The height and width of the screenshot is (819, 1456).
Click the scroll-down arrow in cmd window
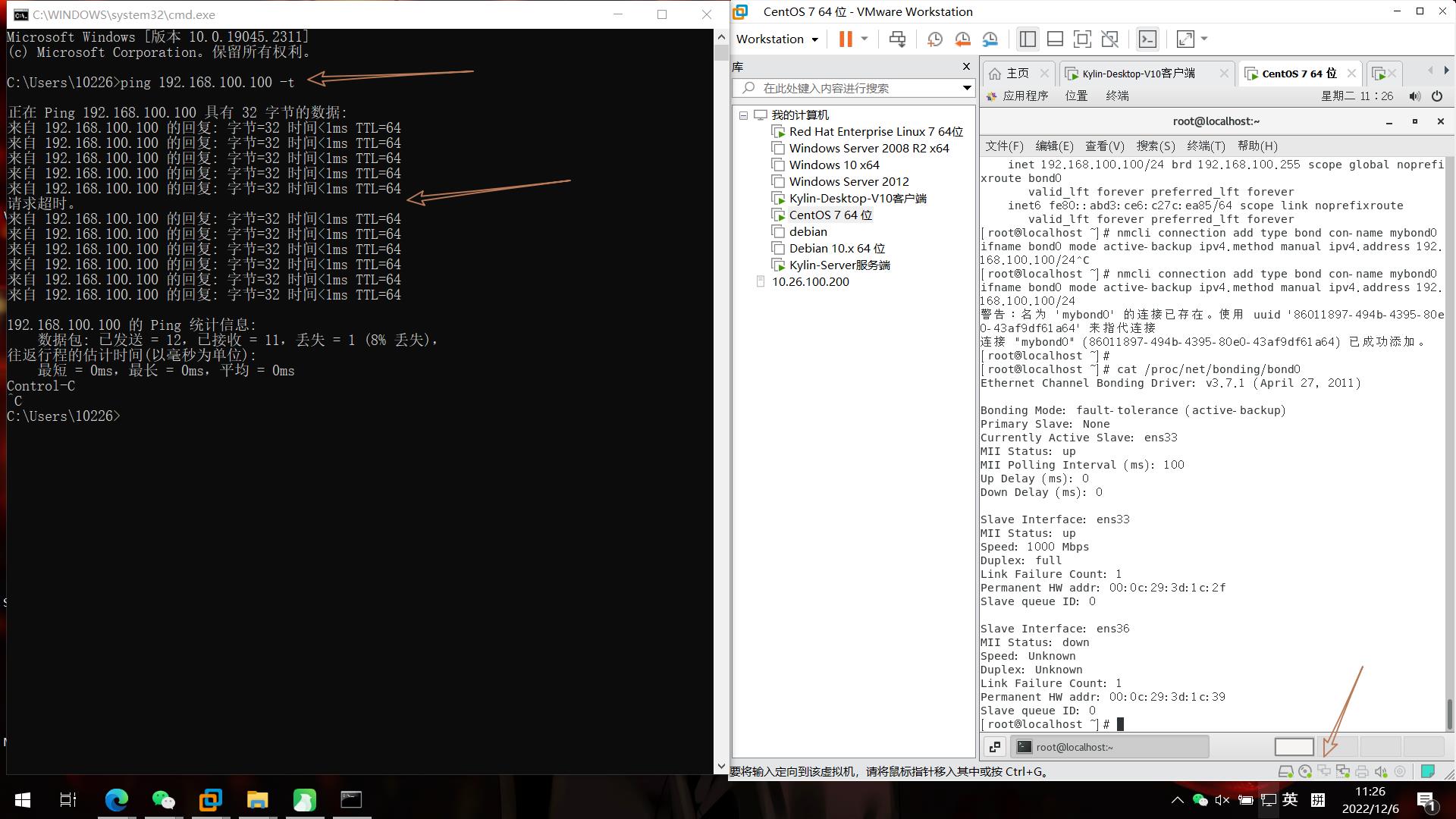click(721, 767)
